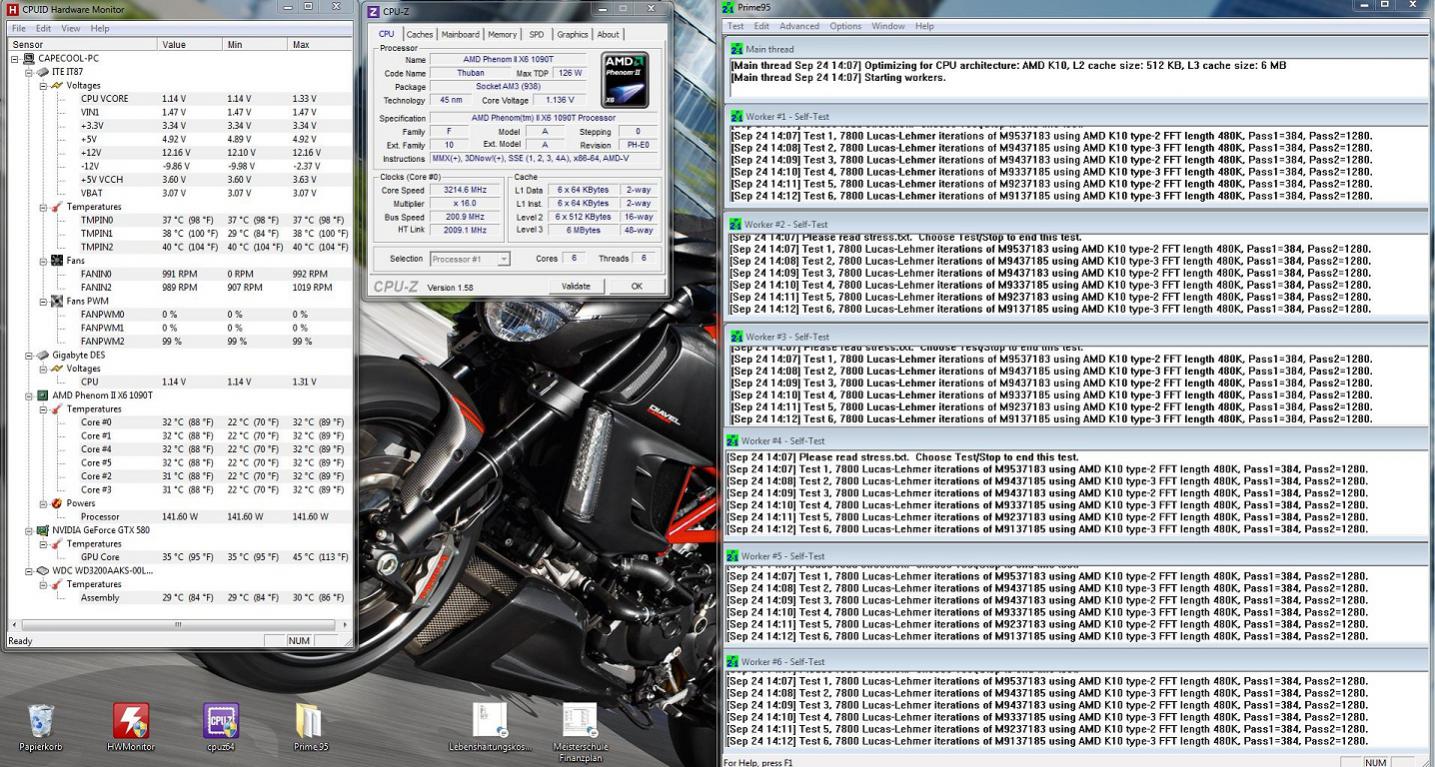
Task: Click the Min column header in HWMonitor
Action: [x=255, y=45]
